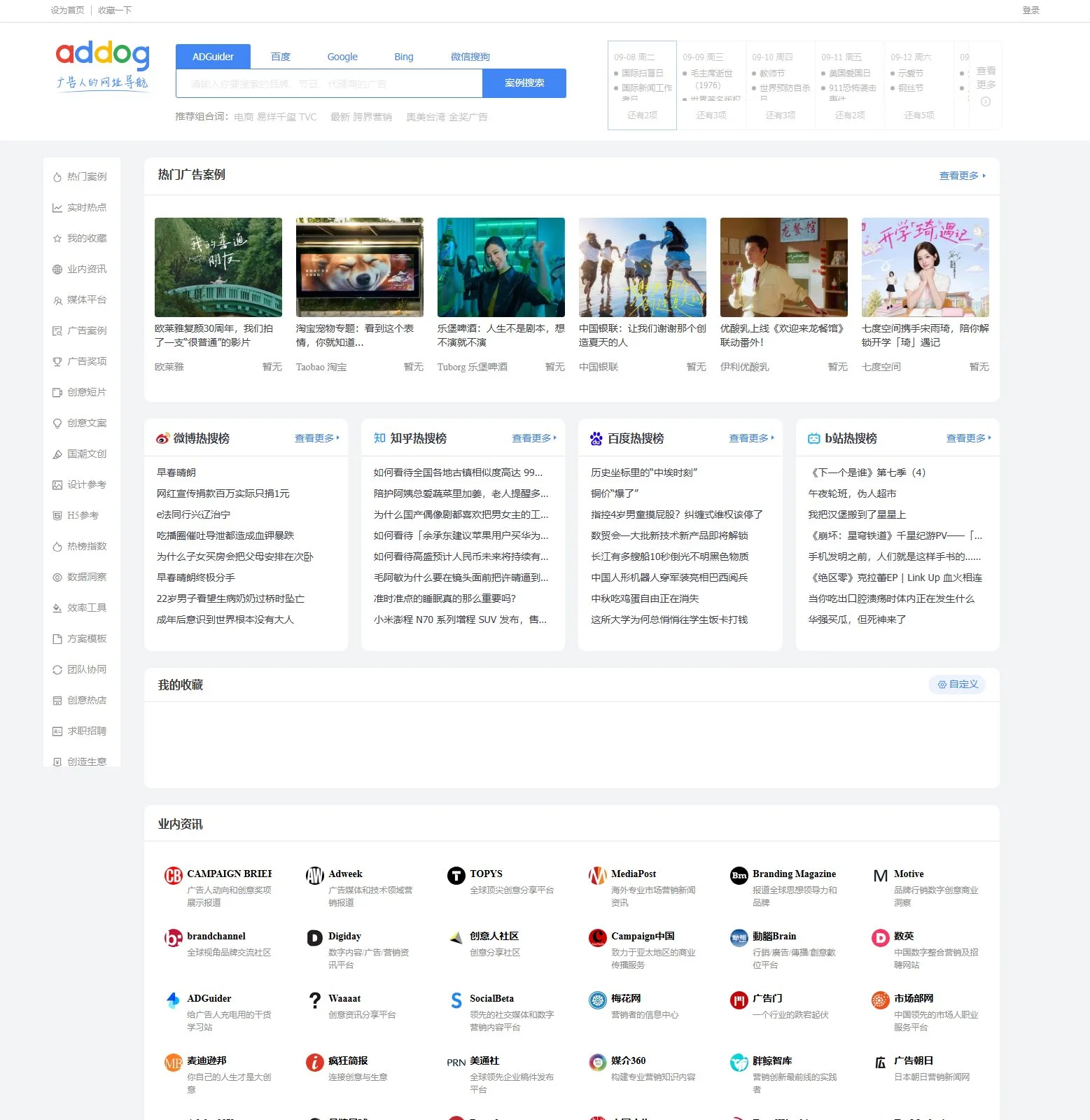
Task: Click inside the case search input field
Action: (329, 83)
